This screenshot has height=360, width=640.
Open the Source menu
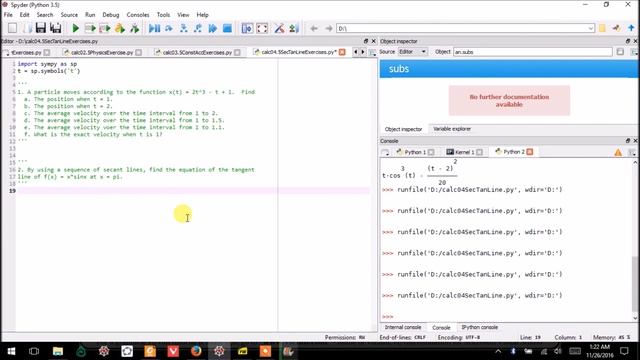69,15
